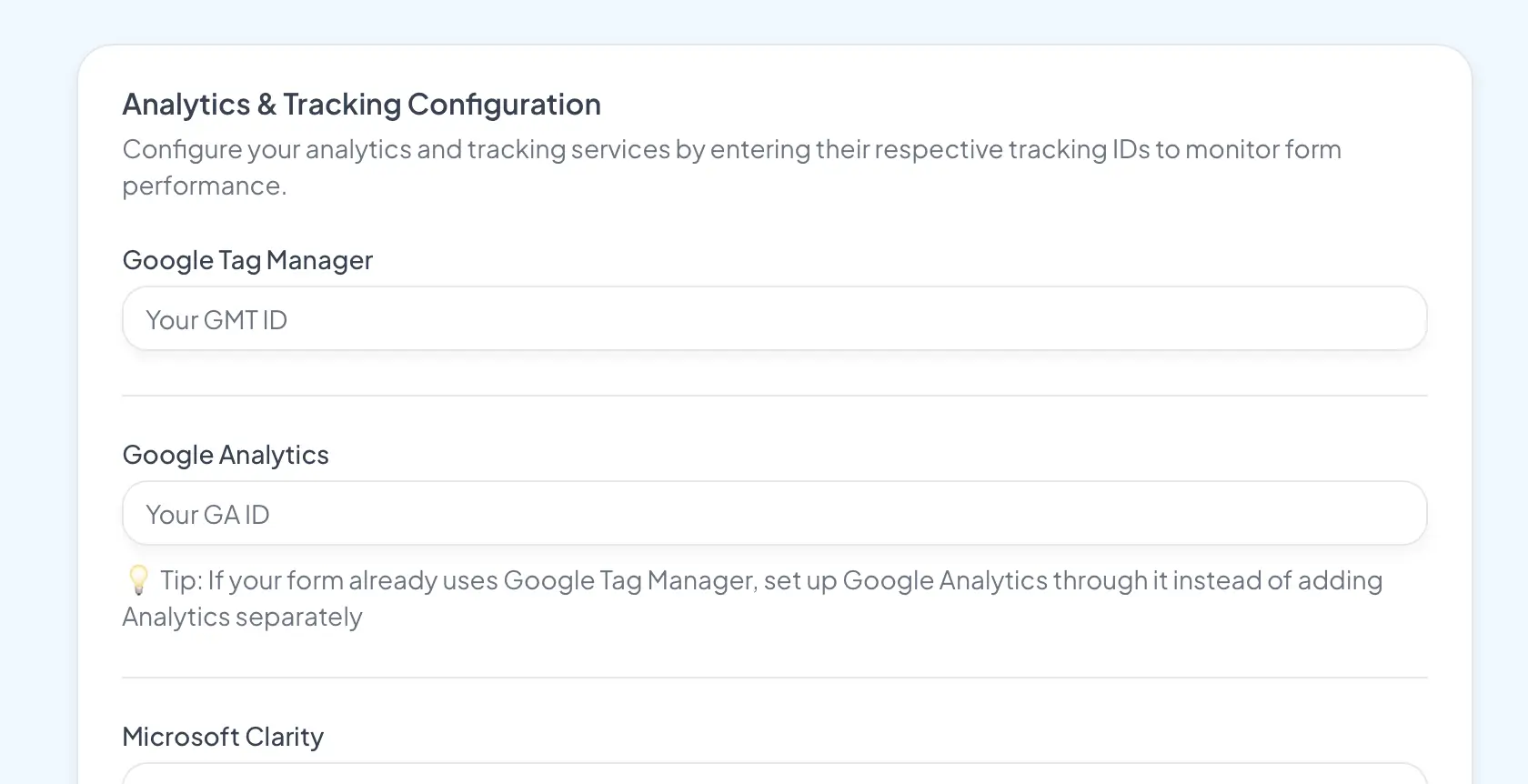Click the Google Tag Manager tip text

(771, 581)
